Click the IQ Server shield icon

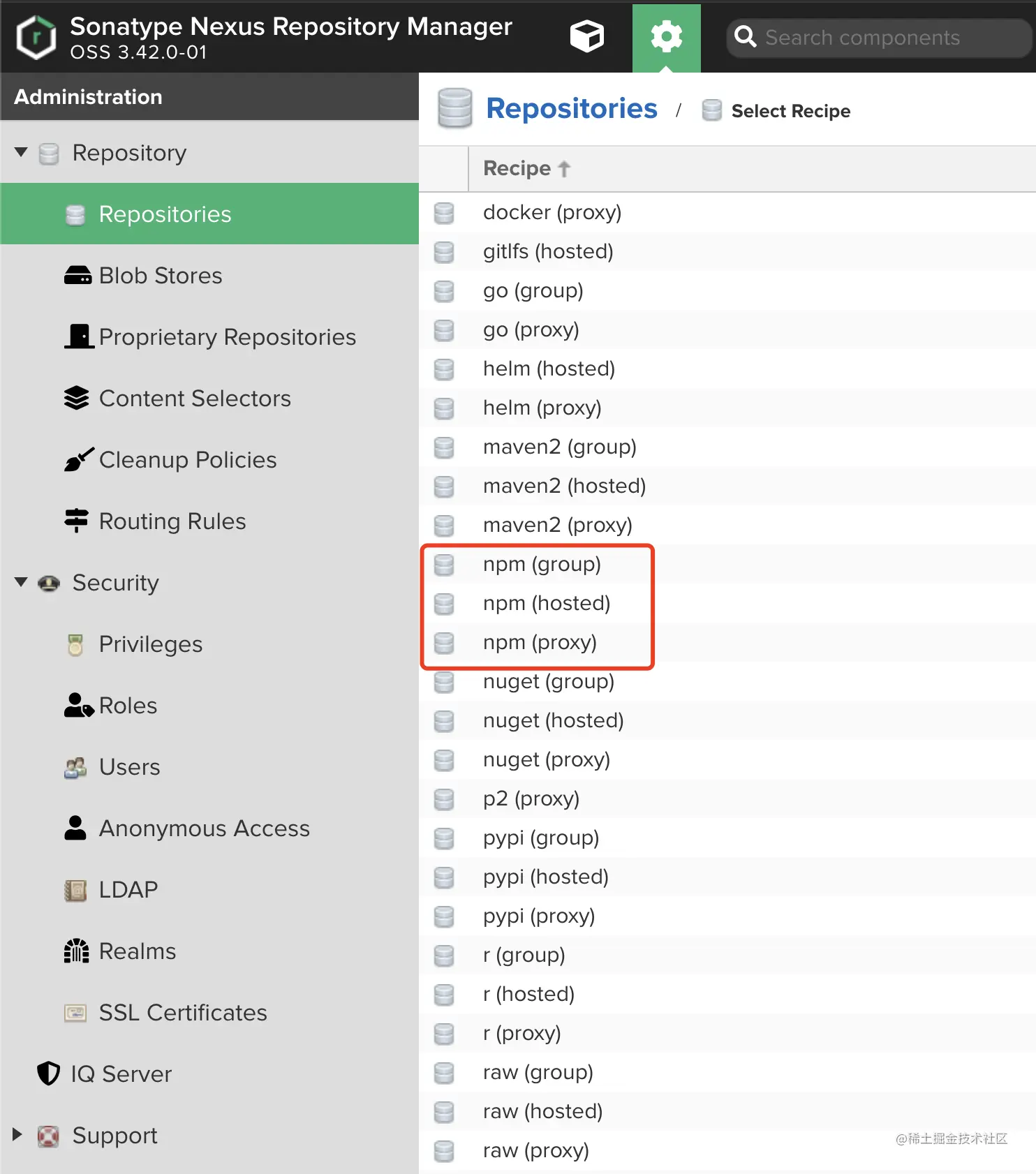click(48, 1073)
